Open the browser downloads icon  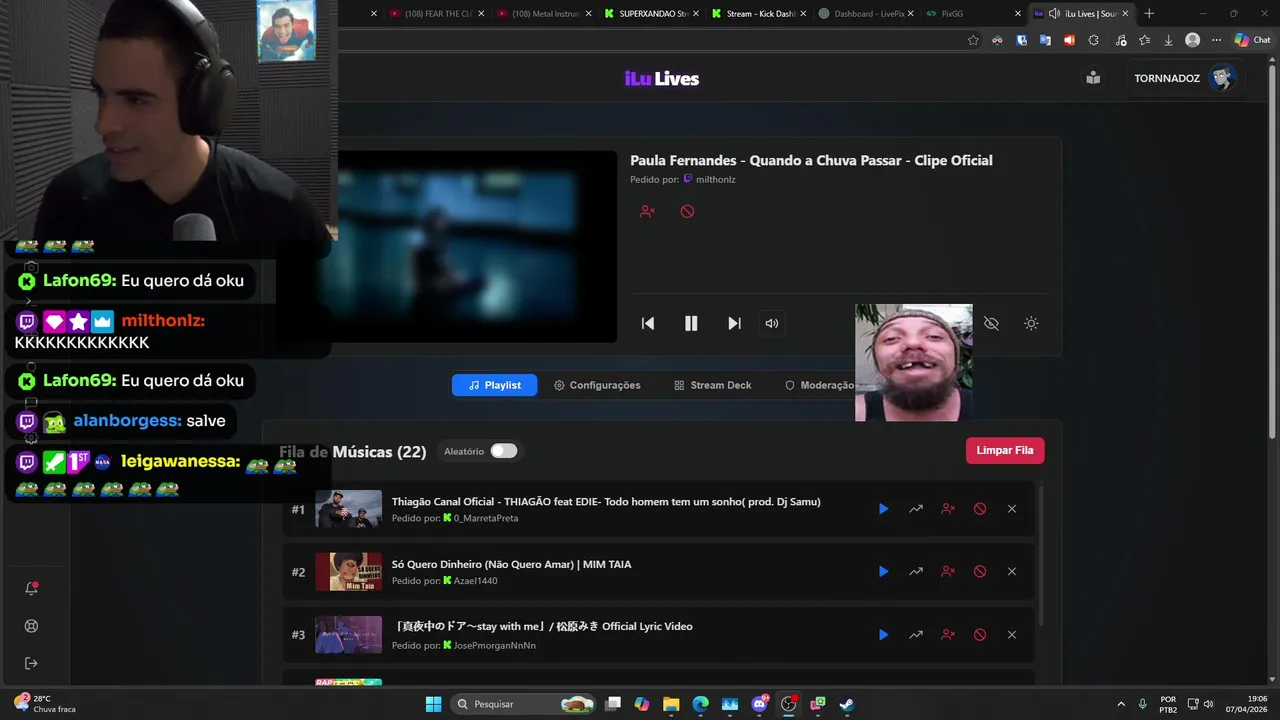pos(1168,40)
